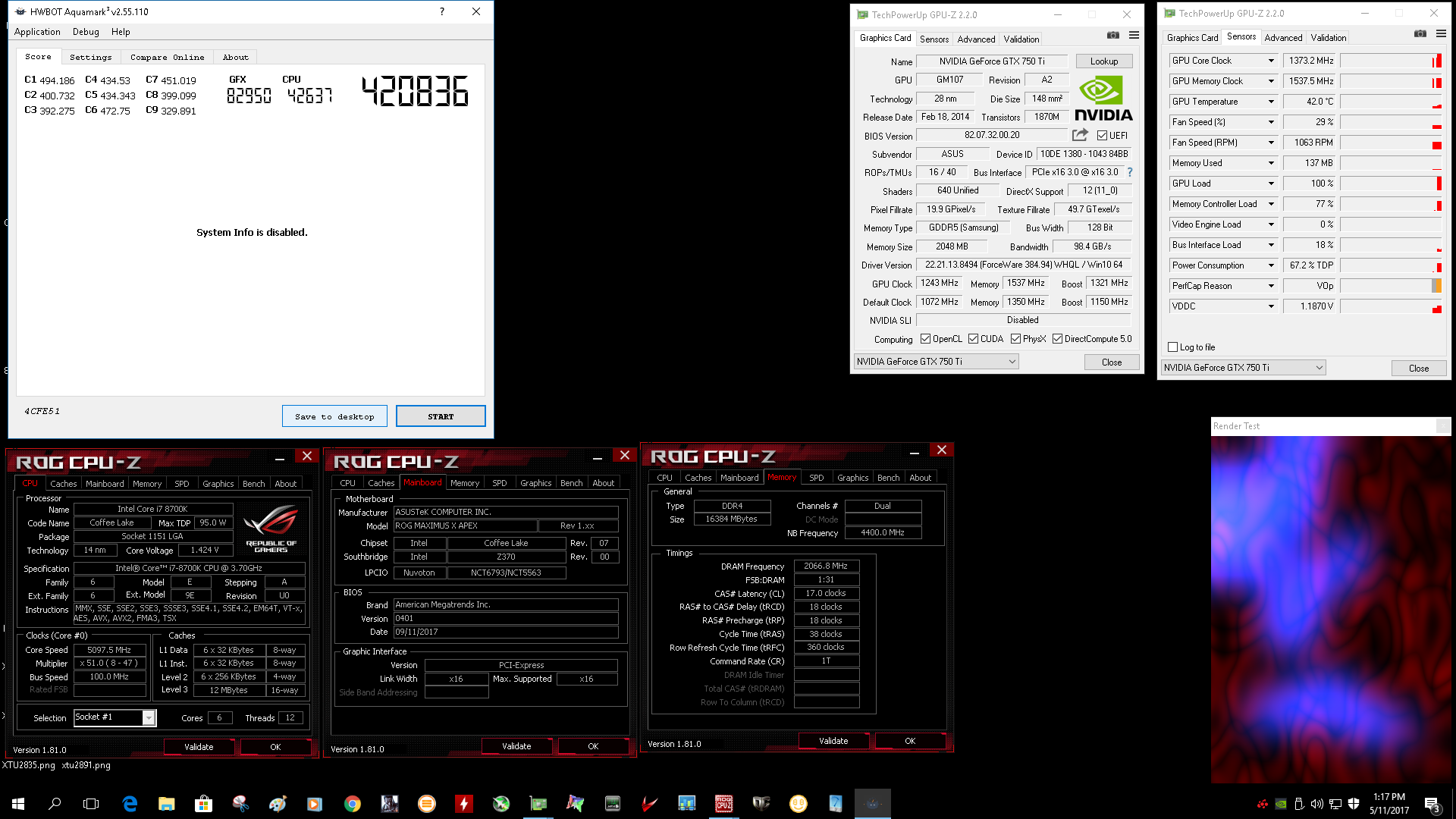
Task: Click the GPU Load sensor graph bar
Action: pos(1391,184)
